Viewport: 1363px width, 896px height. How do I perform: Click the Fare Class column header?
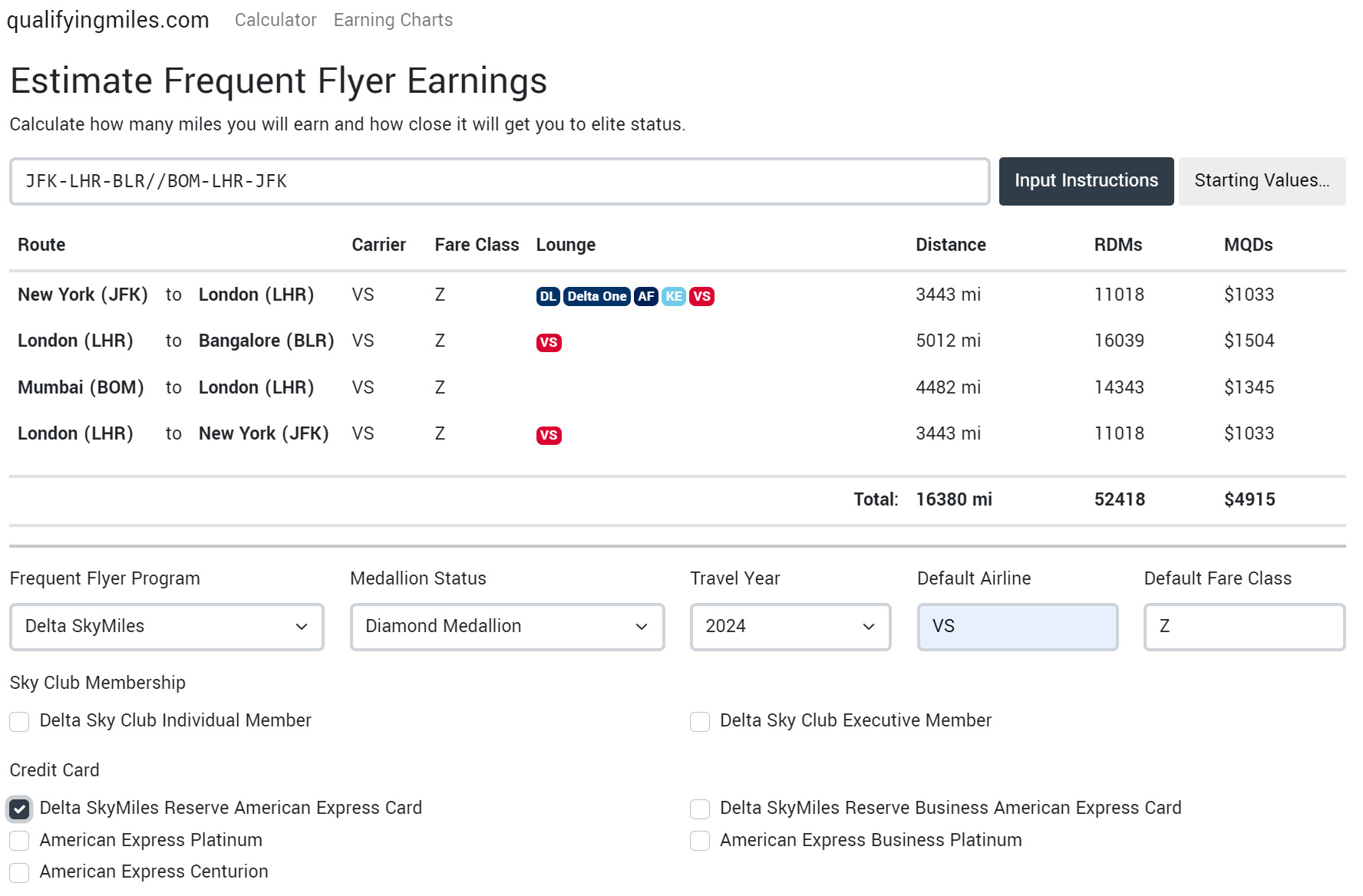click(477, 245)
